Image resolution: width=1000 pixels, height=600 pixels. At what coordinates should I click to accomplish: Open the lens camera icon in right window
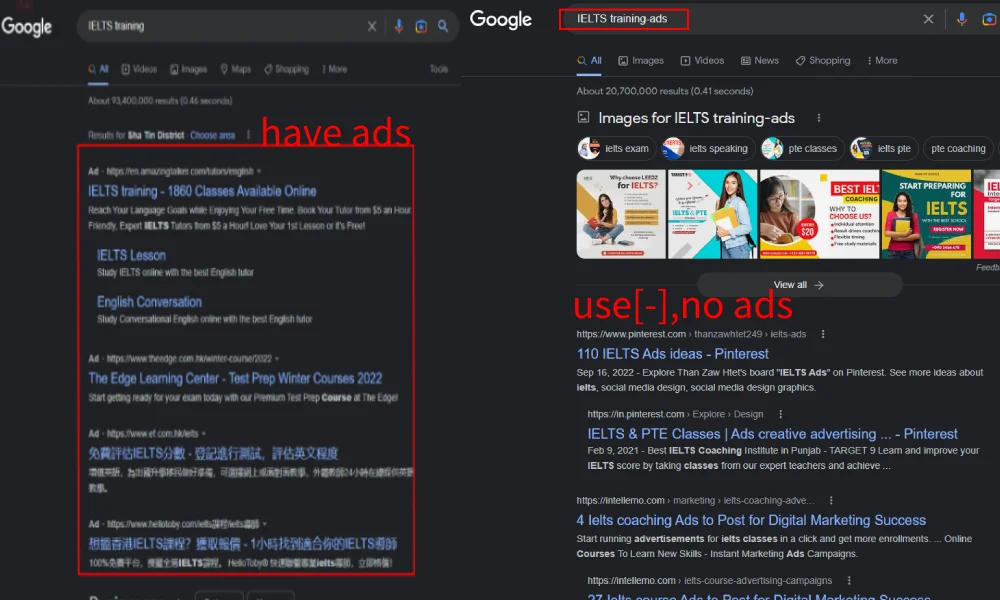[989, 19]
